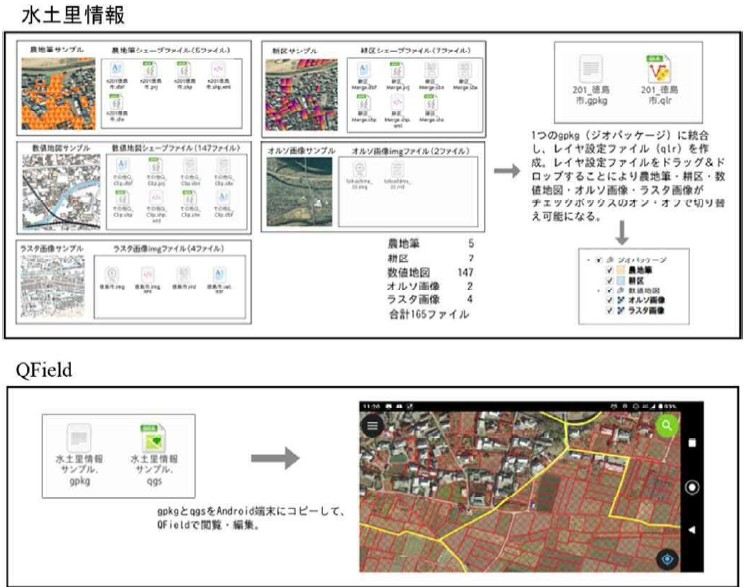Click the QField section title
This screenshot has width=750, height=587.
44,370
